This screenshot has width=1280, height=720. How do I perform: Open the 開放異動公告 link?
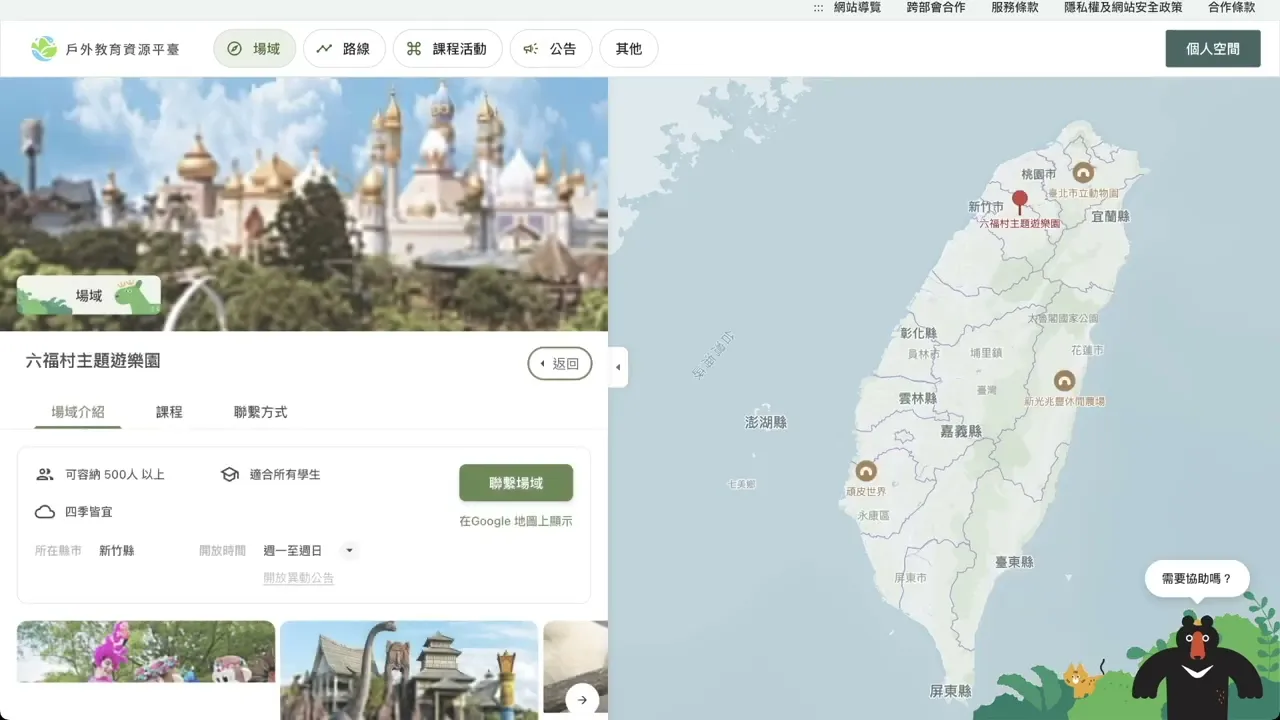299,578
